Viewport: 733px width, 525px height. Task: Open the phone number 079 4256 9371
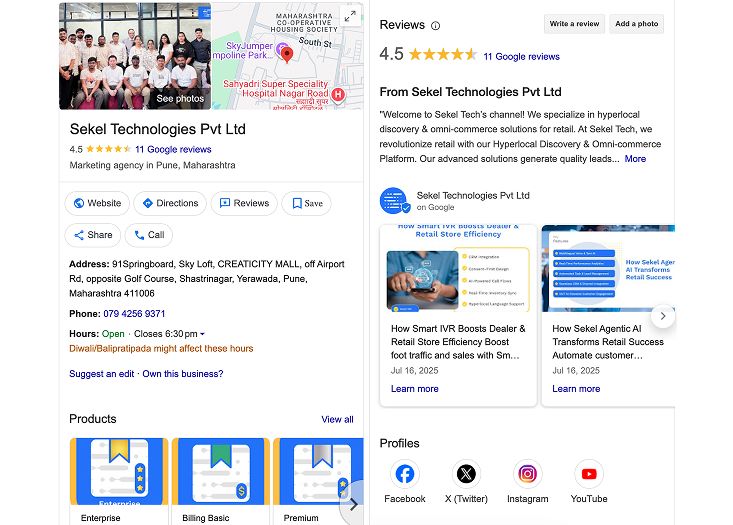click(x=134, y=314)
